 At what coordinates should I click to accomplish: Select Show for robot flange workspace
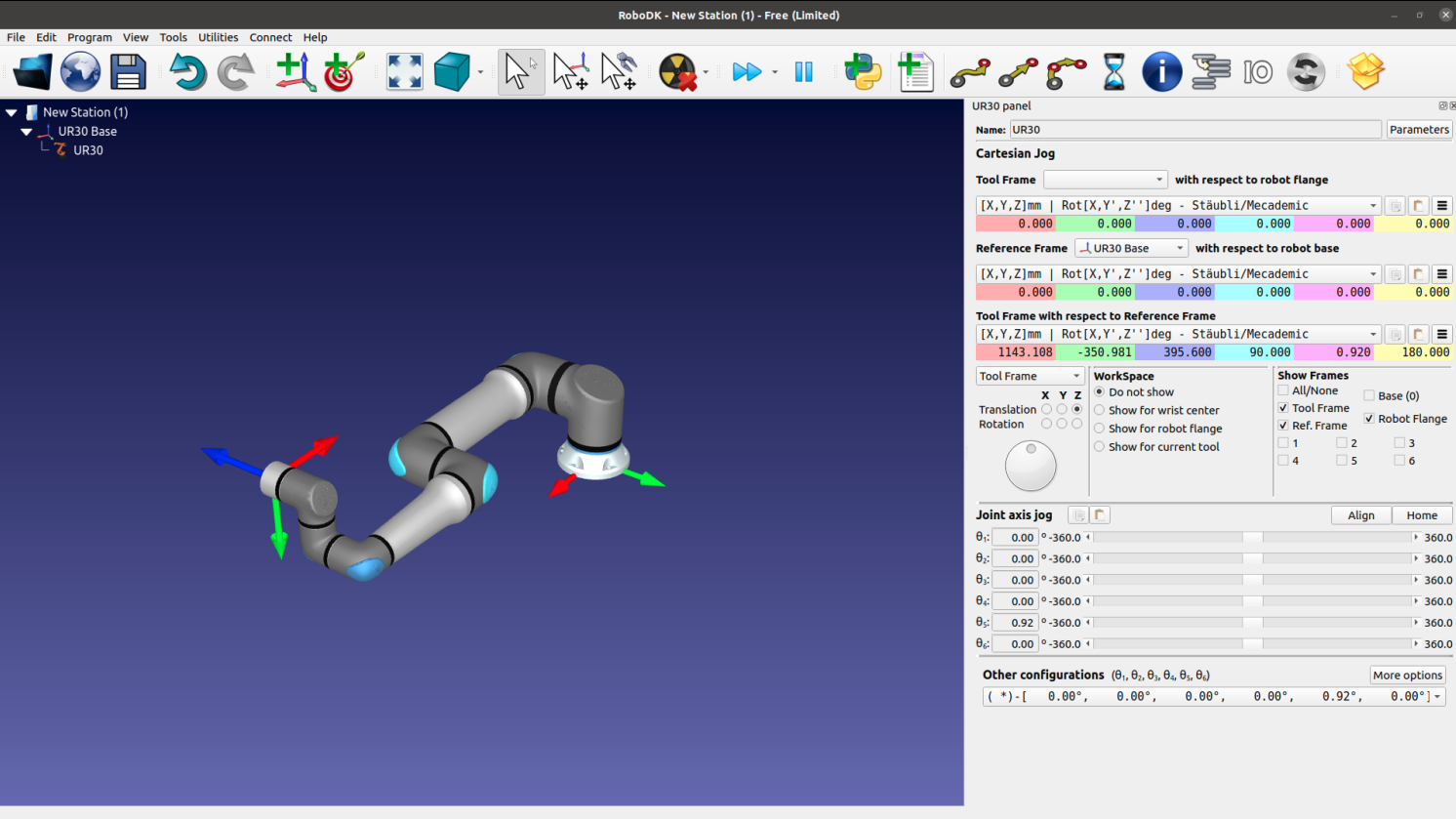pos(1100,429)
